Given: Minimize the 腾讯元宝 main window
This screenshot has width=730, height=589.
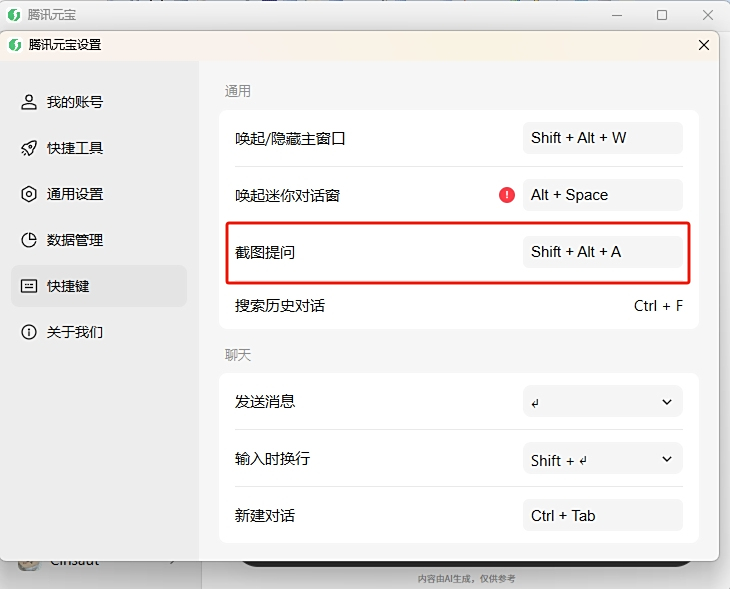Looking at the screenshot, I should (x=617, y=15).
